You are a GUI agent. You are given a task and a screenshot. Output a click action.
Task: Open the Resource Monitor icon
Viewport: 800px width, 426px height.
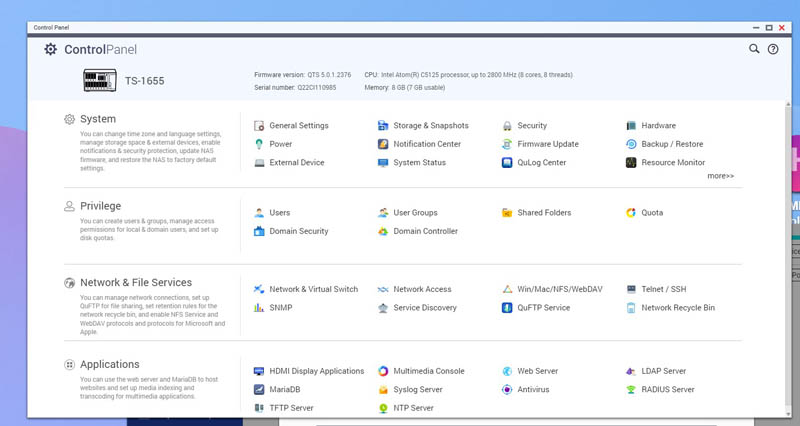click(x=631, y=163)
